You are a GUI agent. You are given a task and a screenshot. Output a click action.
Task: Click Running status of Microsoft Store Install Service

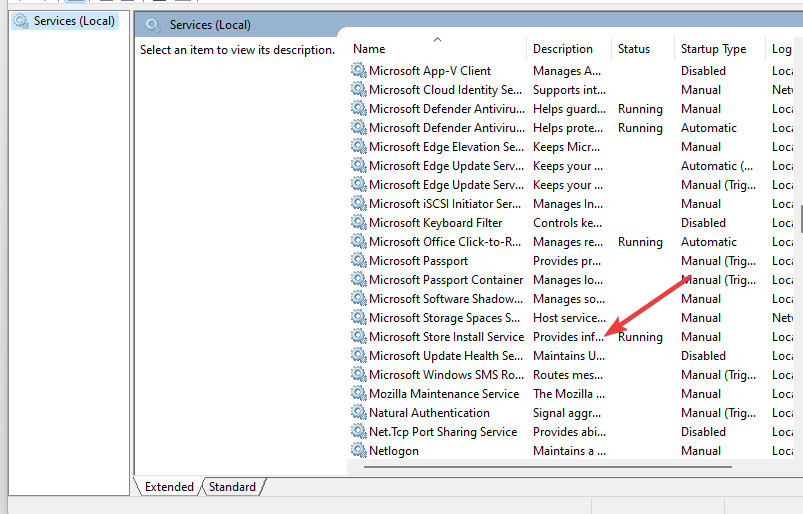640,337
